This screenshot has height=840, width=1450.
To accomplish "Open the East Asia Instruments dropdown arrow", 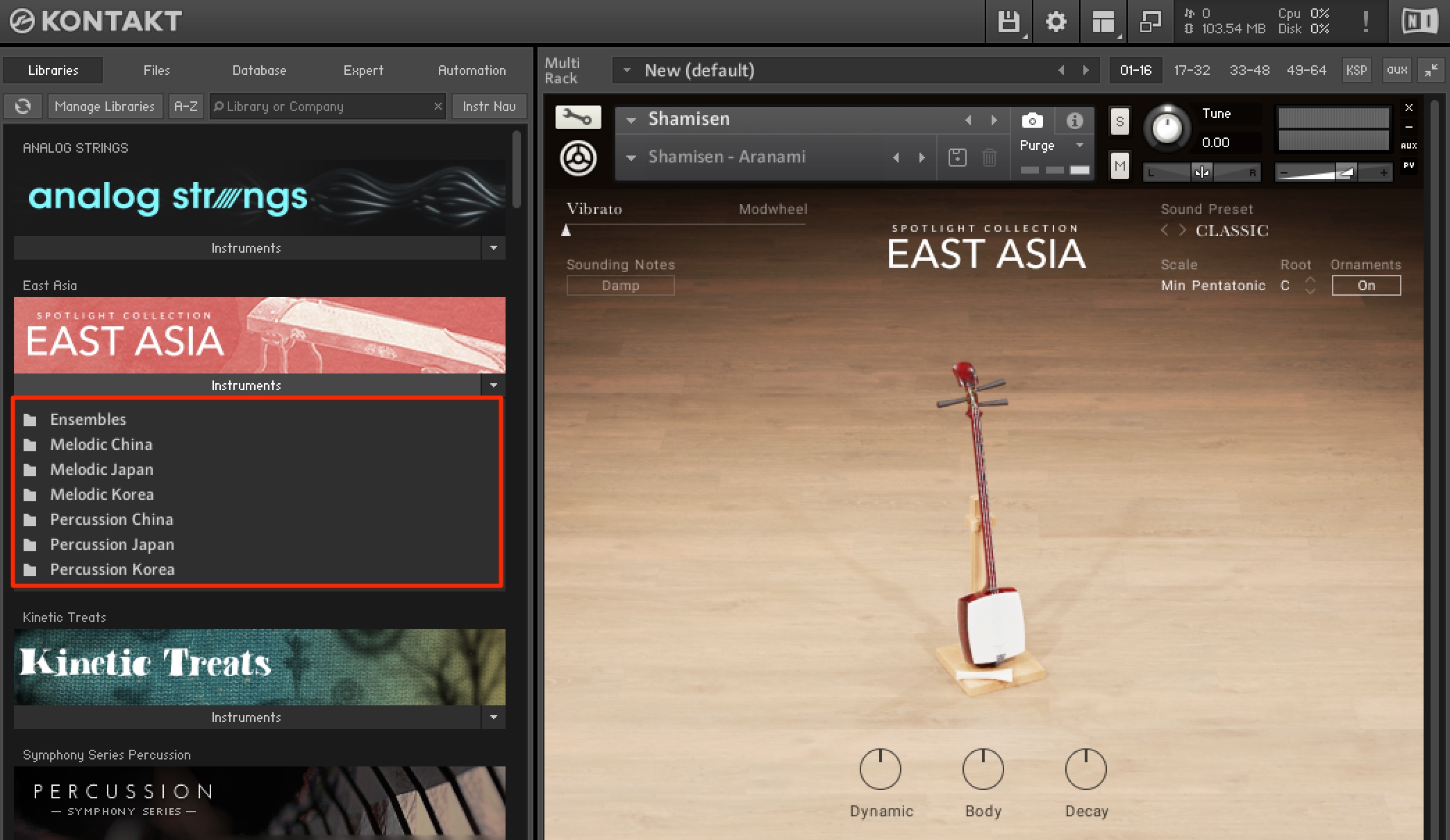I will point(493,385).
